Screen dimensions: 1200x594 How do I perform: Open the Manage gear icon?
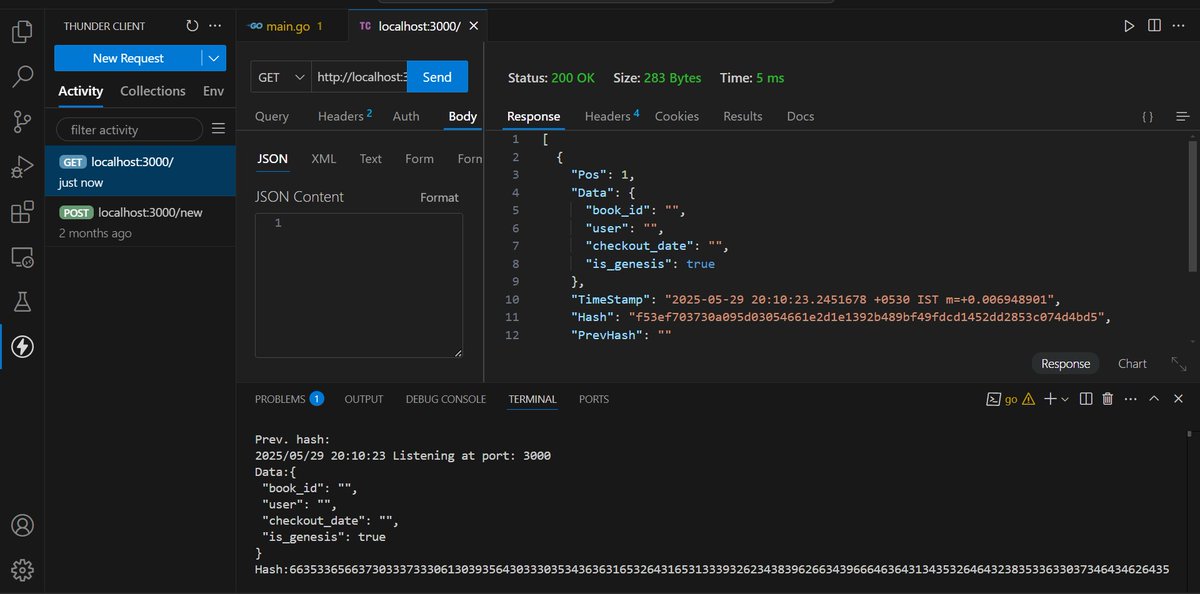pos(22,570)
